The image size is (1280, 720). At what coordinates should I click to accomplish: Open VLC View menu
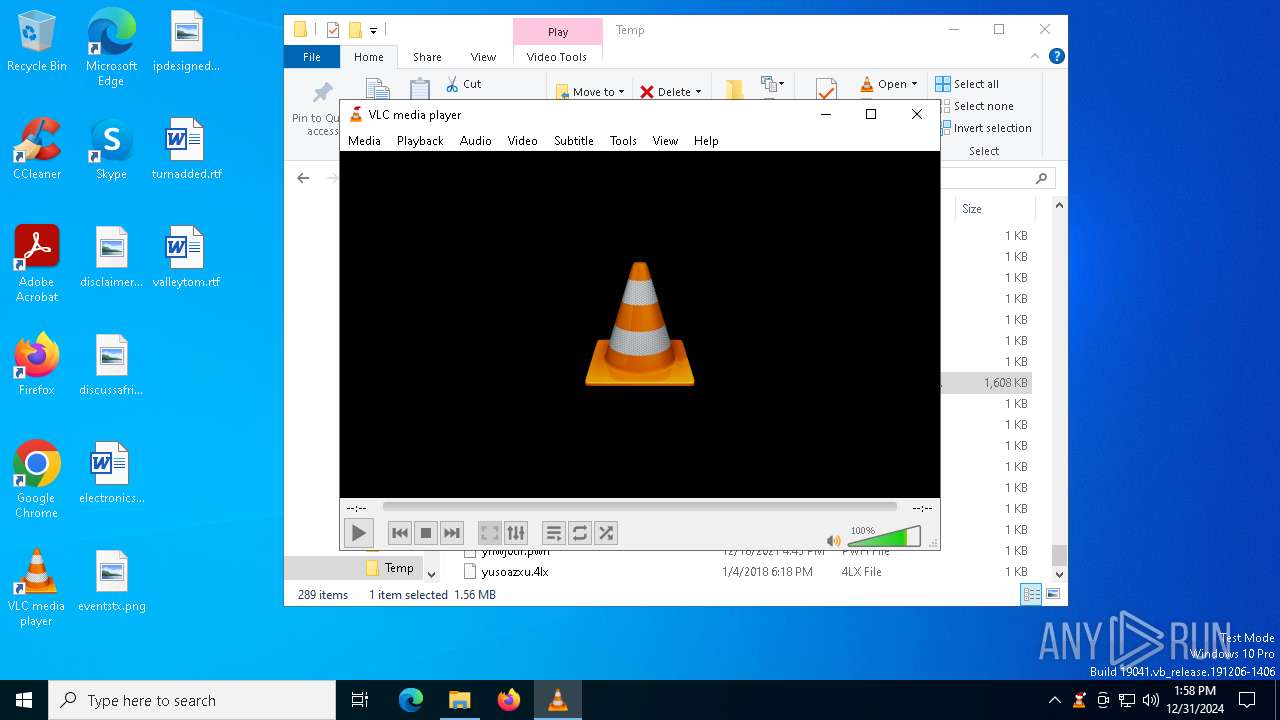click(x=665, y=141)
